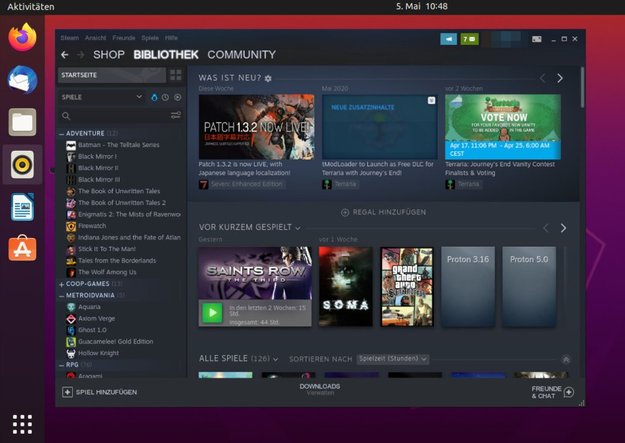Open Terraria tag under tModLoader news
Viewport: 625px width, 443px height.
click(340, 184)
